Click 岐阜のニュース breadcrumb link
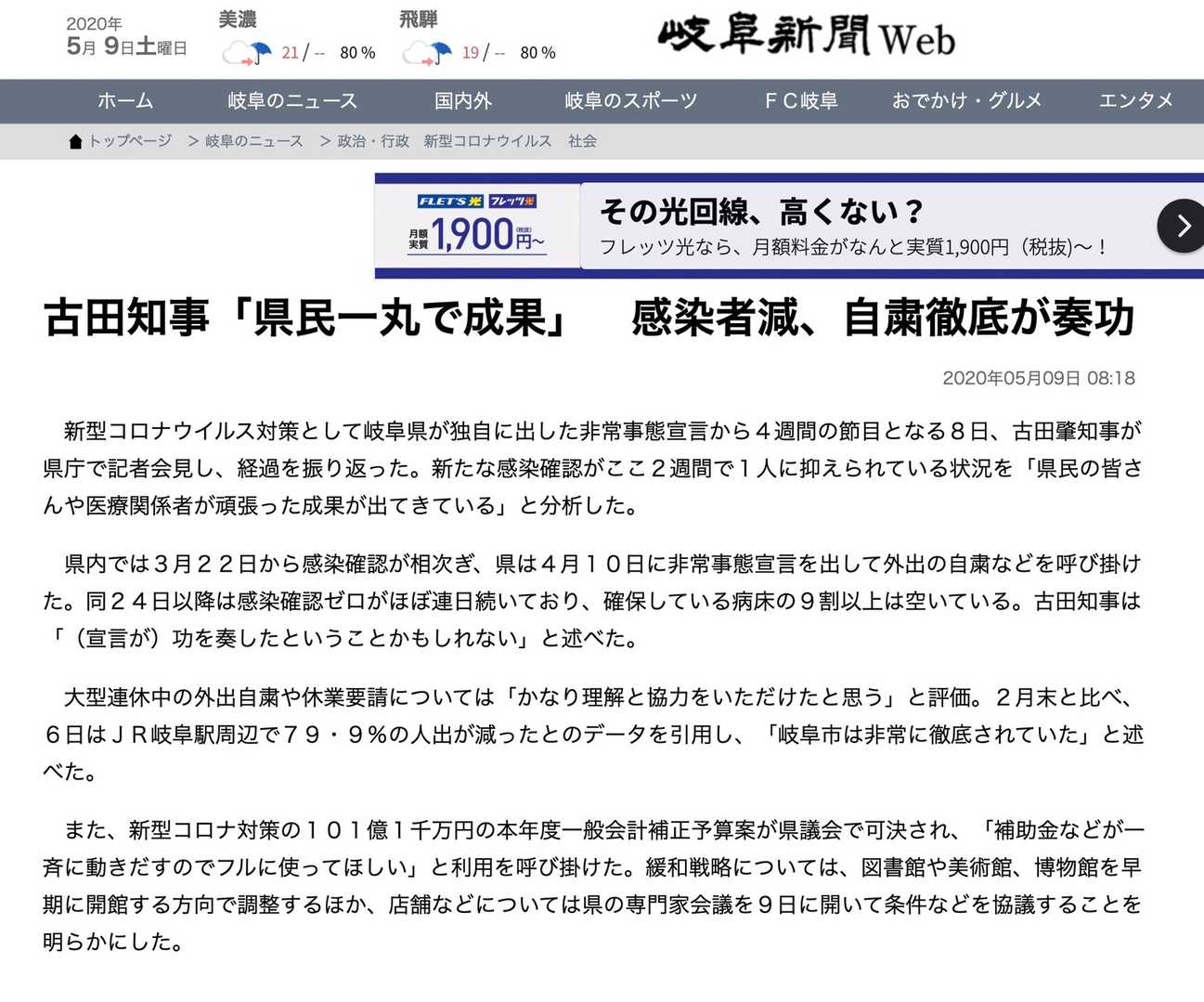 tap(253, 141)
